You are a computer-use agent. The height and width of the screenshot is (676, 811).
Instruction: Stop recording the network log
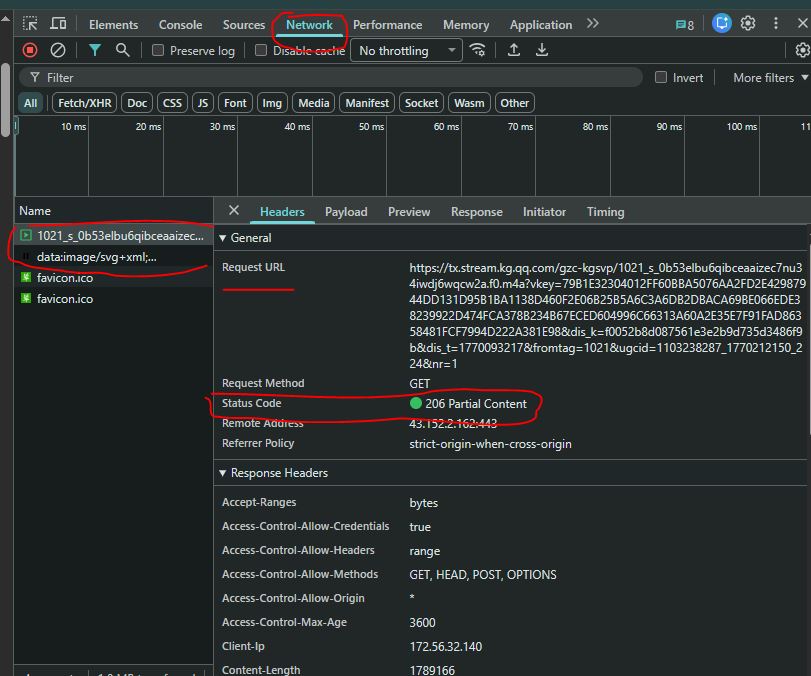(x=30, y=50)
